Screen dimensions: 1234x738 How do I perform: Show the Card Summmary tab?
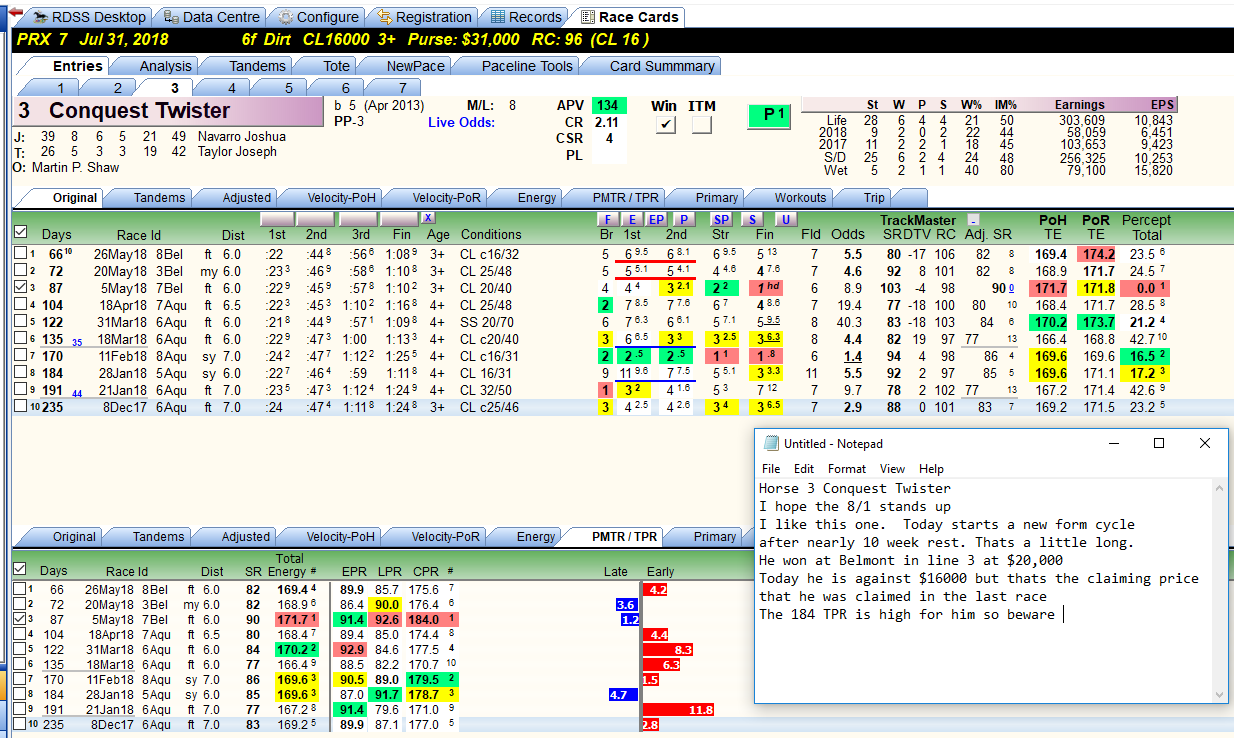649,66
